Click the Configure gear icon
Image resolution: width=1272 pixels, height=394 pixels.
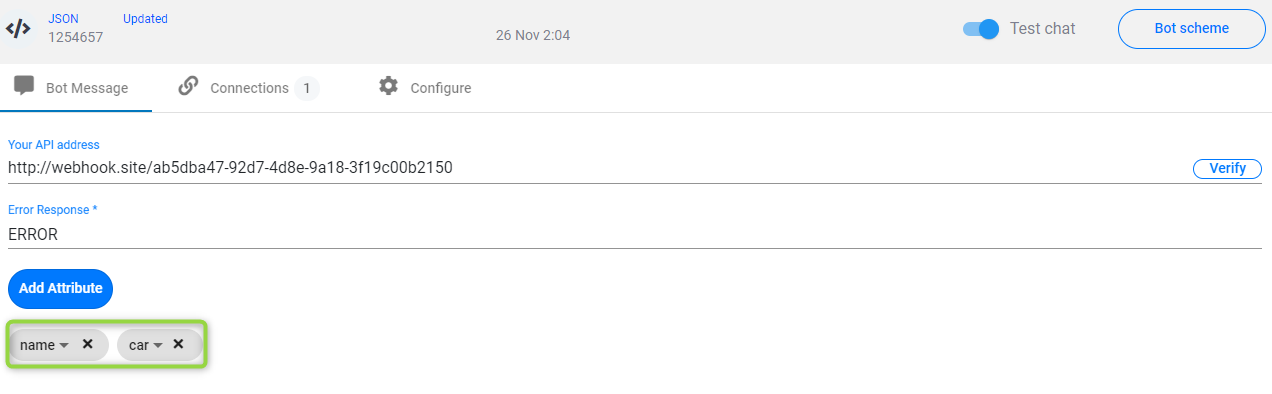pos(388,86)
